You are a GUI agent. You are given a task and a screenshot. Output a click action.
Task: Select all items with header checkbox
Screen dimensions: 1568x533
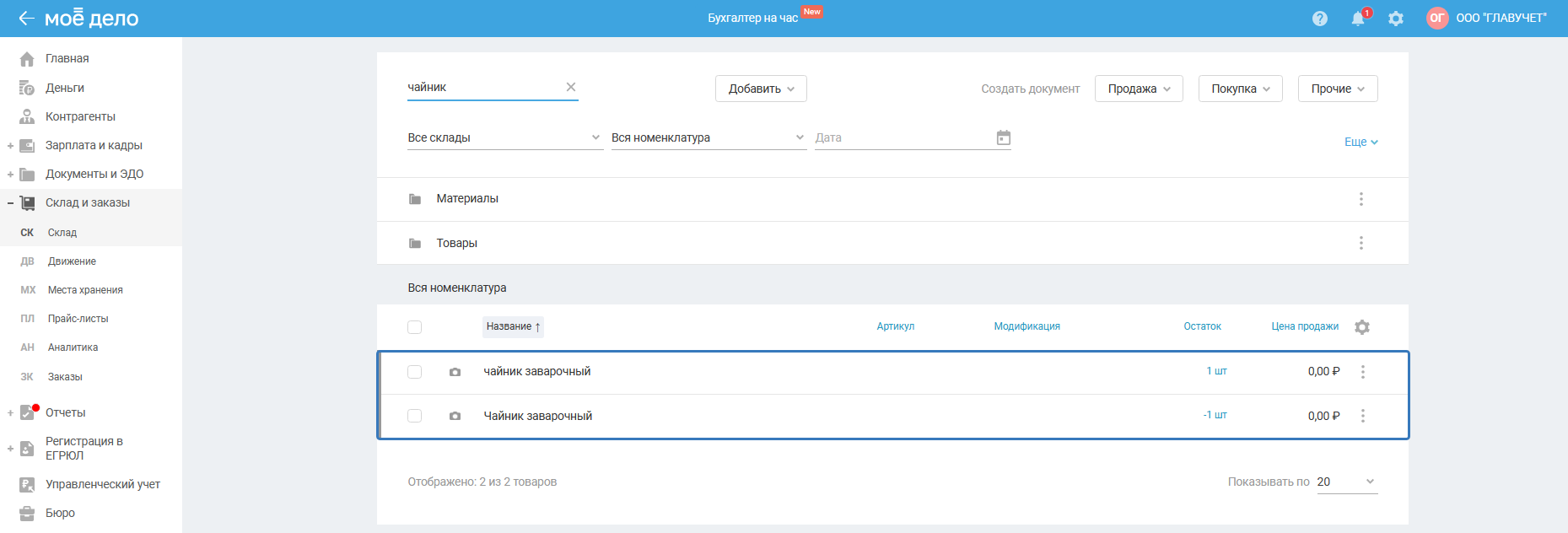click(x=414, y=327)
